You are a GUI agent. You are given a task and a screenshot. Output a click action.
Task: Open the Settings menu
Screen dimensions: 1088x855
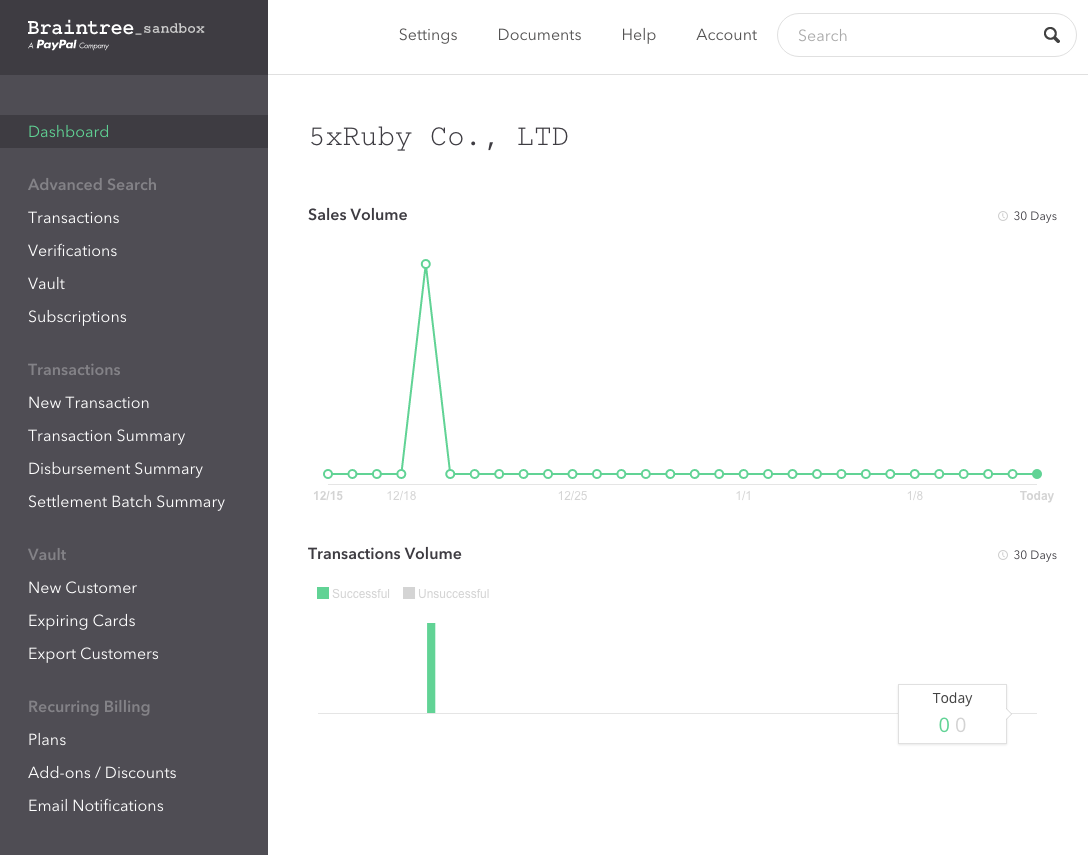pyautogui.click(x=428, y=35)
